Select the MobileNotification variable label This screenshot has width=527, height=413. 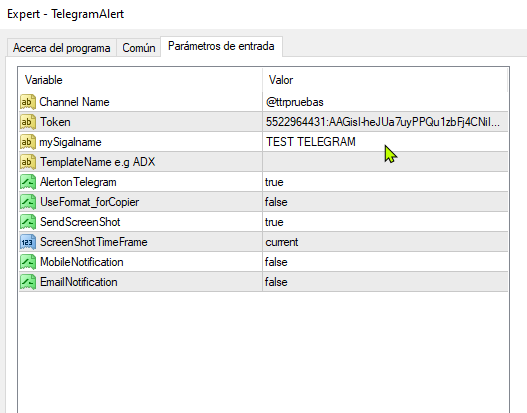tap(82, 262)
